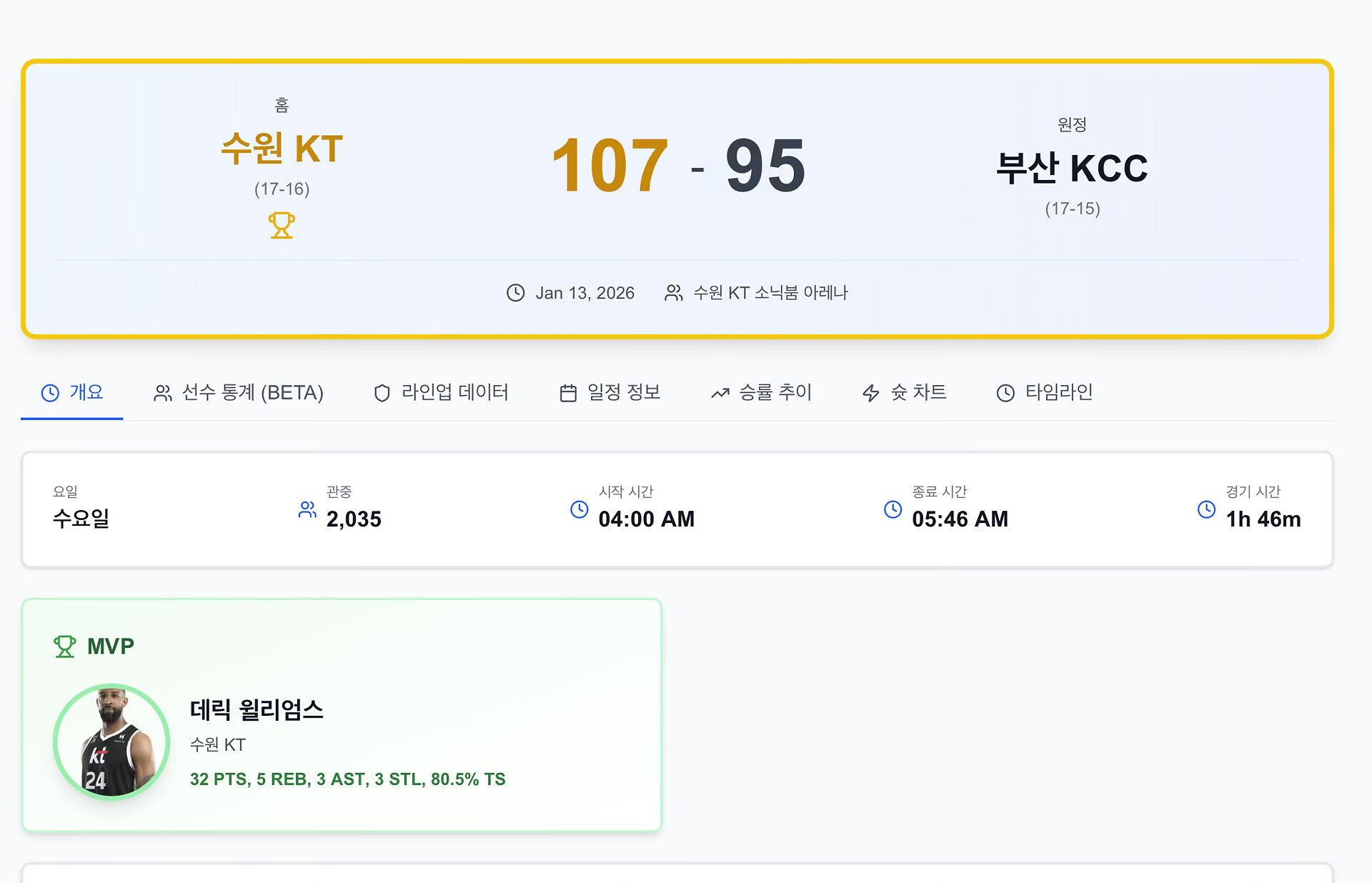Click the clock icon next to 05:46 AM

[893, 509]
